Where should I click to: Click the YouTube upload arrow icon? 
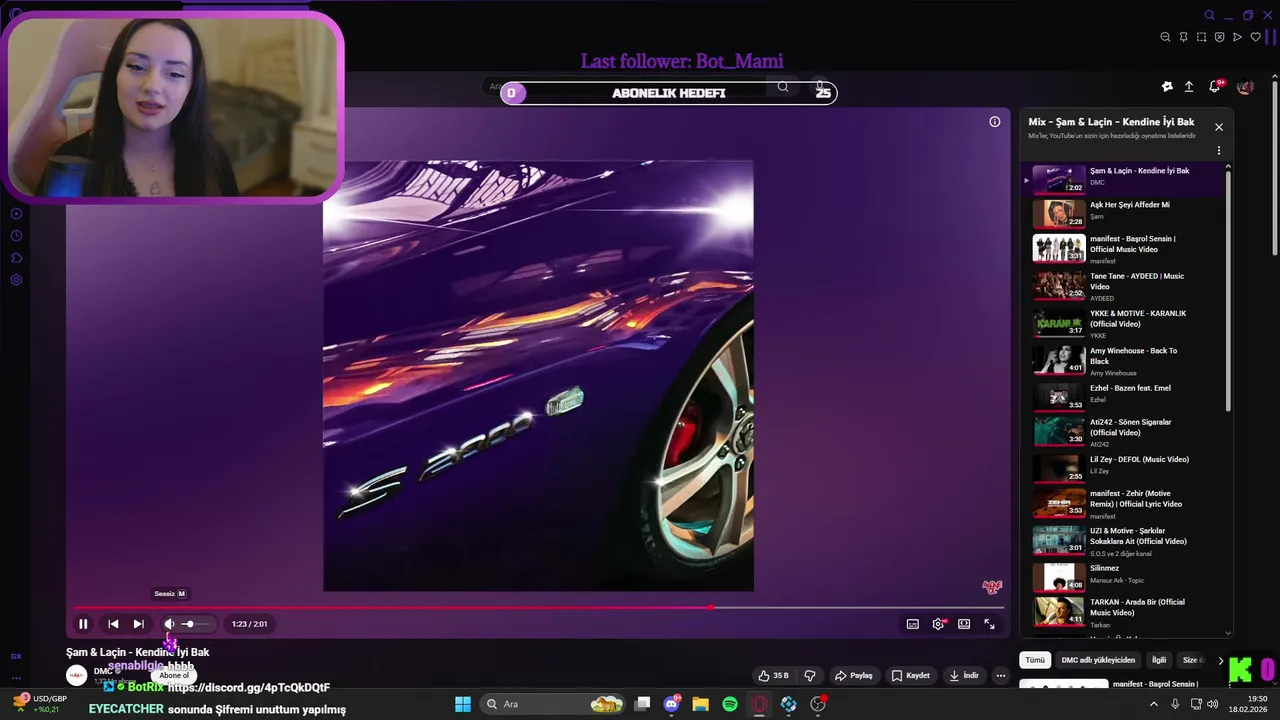coord(1189,87)
